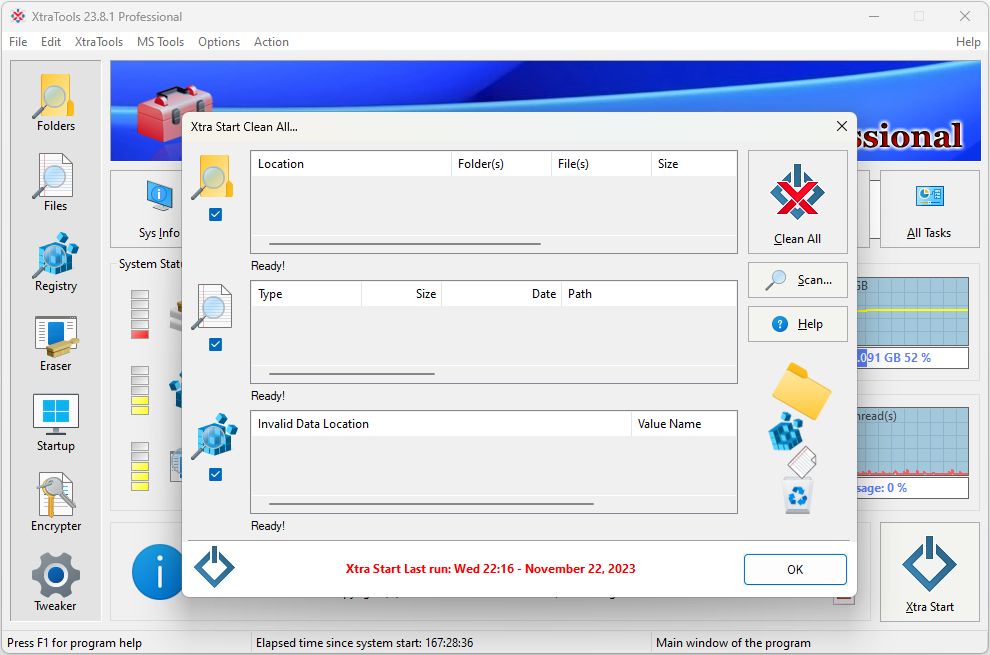This screenshot has width=990, height=655.
Task: Open the Folders tool in sidebar
Action: click(x=56, y=103)
